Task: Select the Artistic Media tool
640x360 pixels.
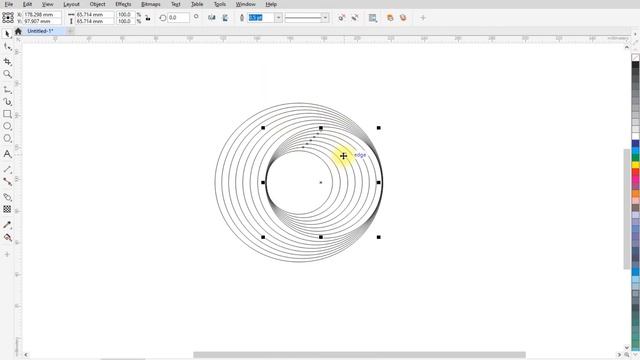Action: pos(7,102)
